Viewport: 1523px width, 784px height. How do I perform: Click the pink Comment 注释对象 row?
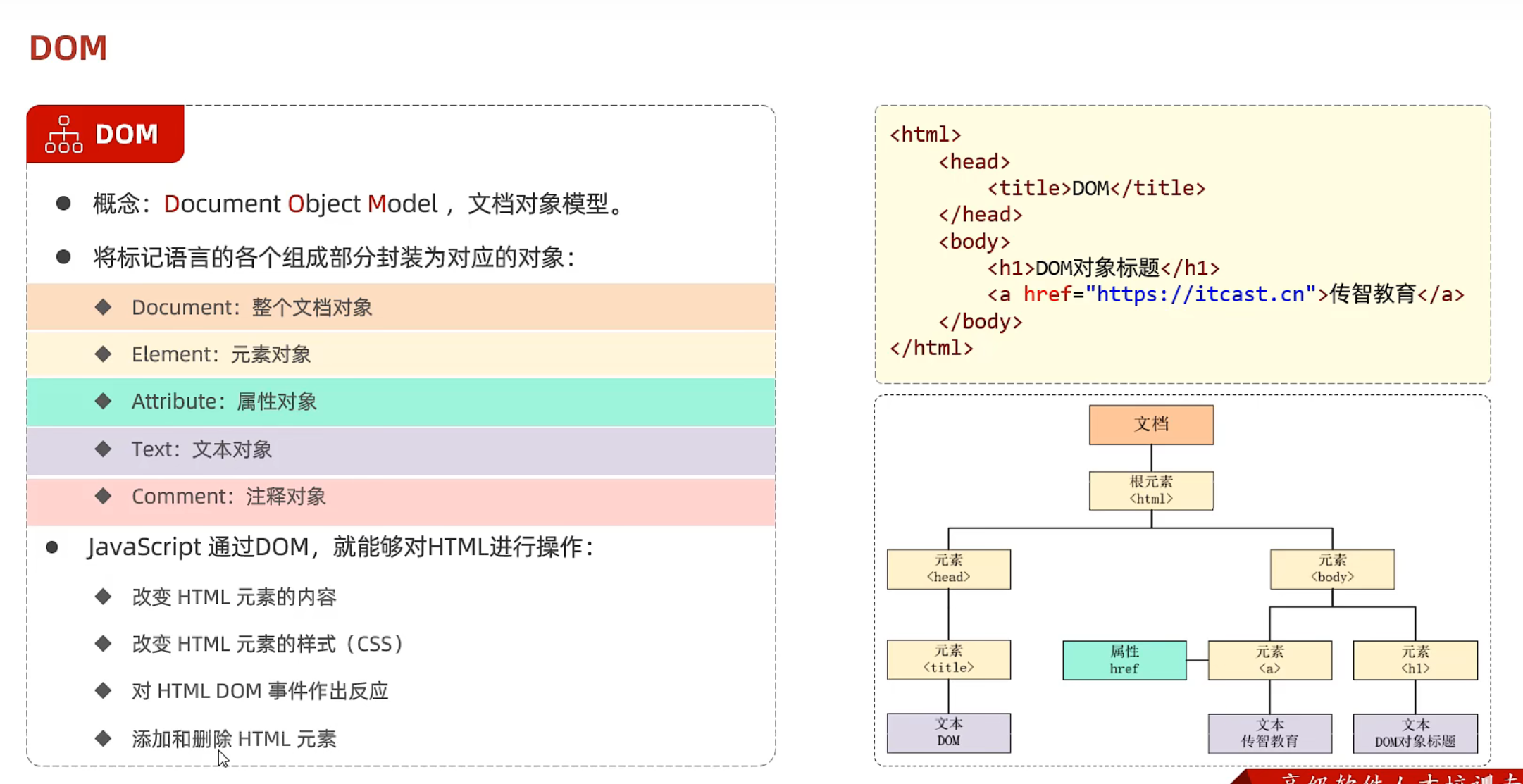coord(400,497)
